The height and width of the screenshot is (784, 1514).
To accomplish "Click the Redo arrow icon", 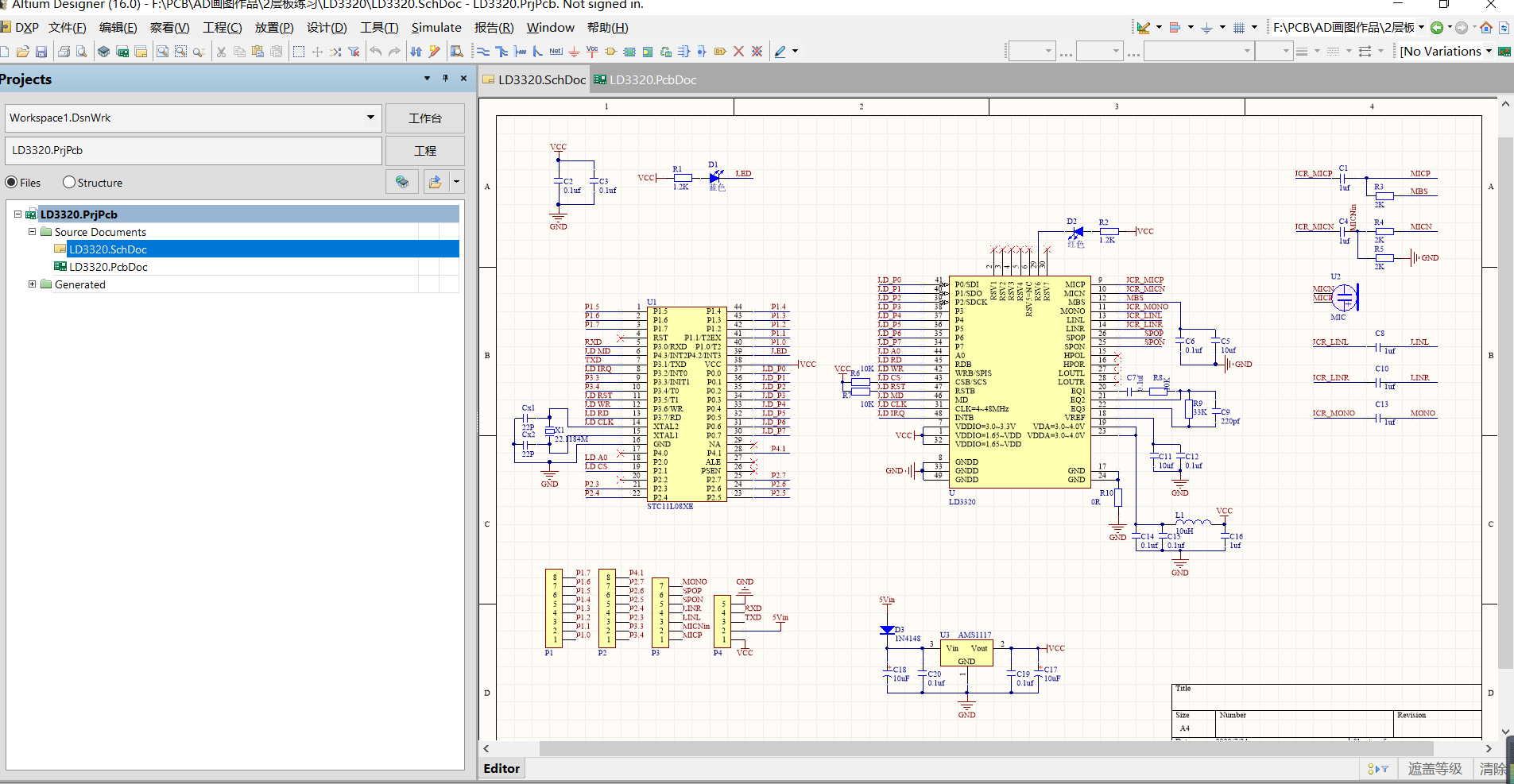I will tap(394, 52).
